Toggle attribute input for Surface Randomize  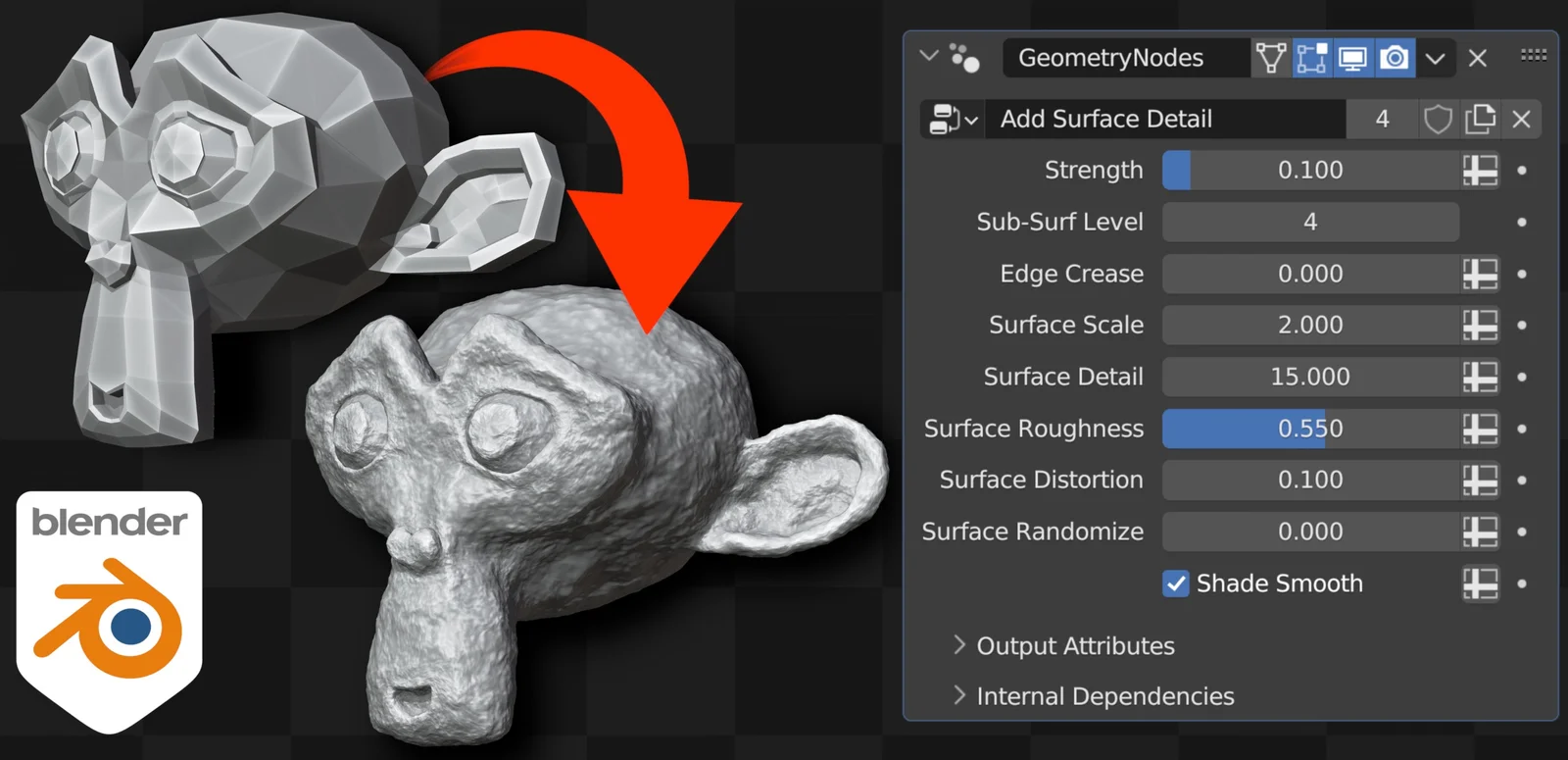[1480, 532]
